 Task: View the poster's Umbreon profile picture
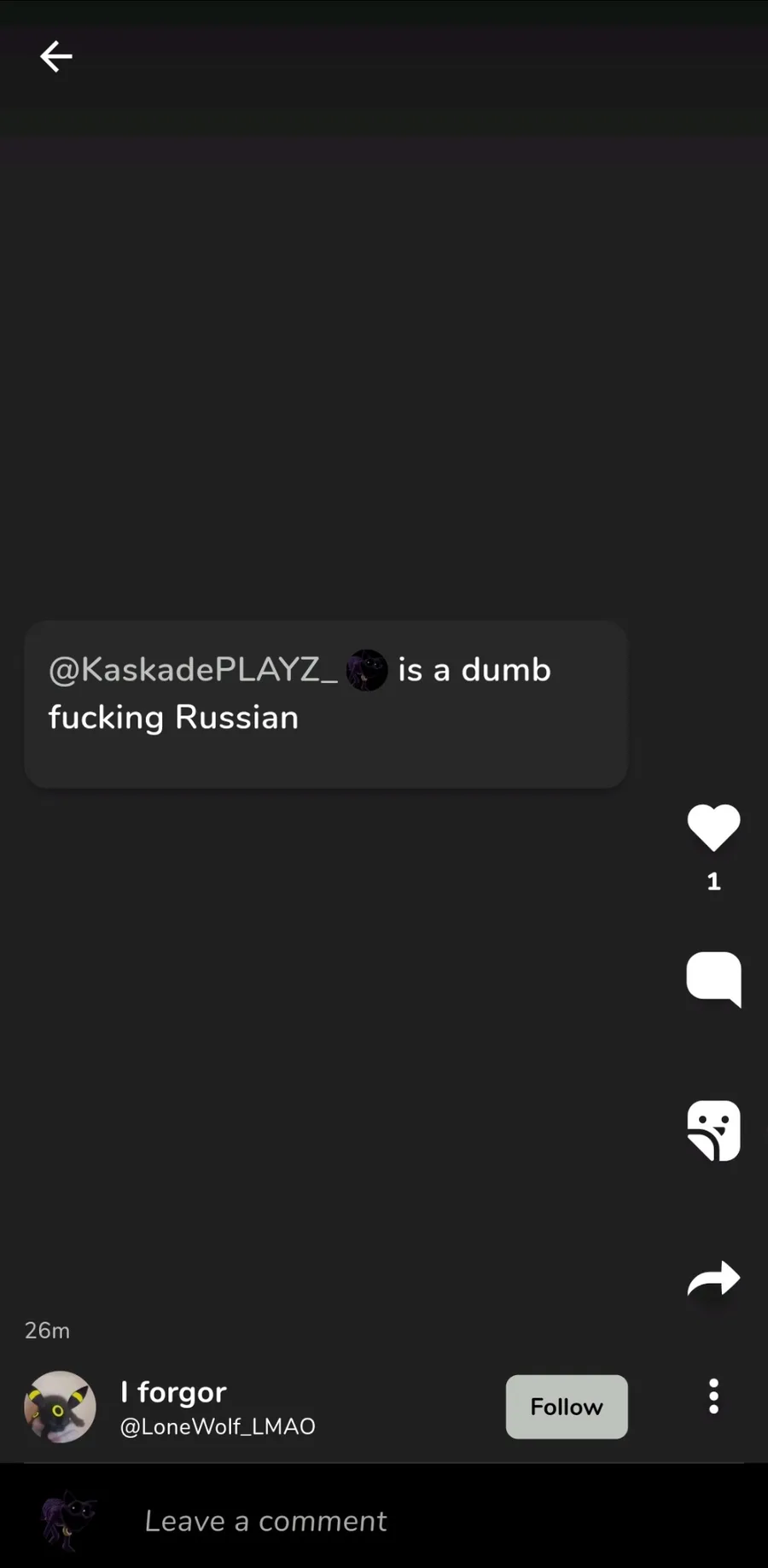(x=60, y=1407)
